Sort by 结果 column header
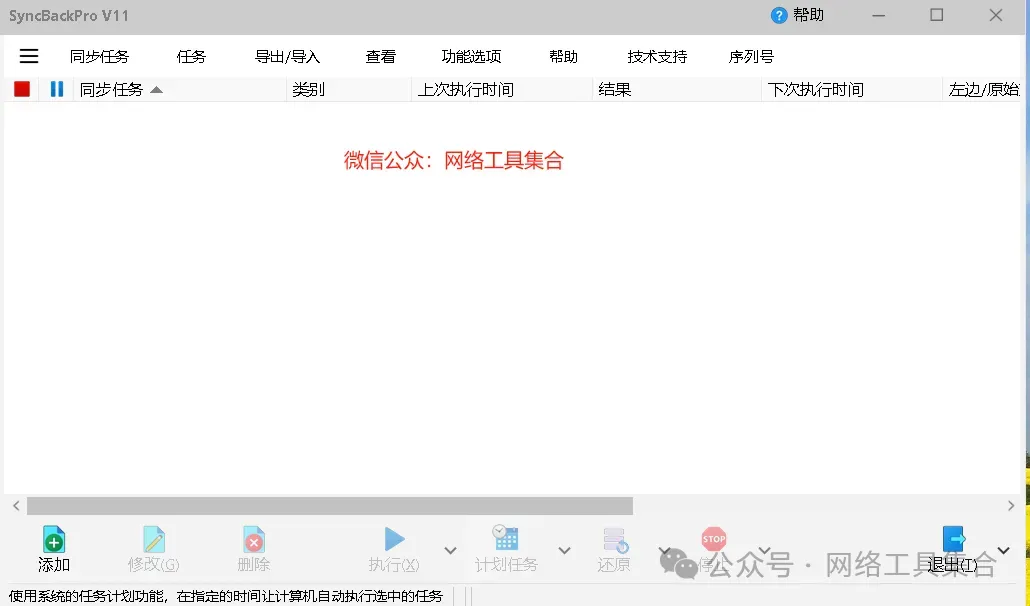Image resolution: width=1030 pixels, height=606 pixels. coord(677,89)
